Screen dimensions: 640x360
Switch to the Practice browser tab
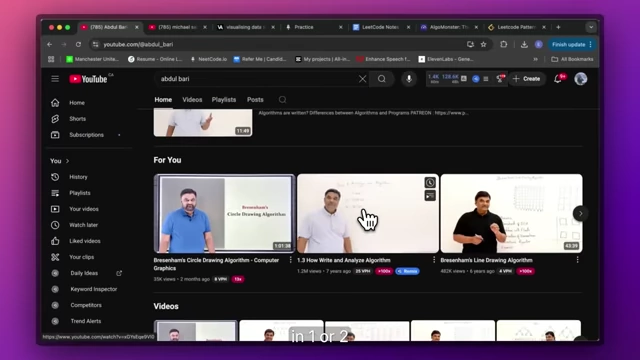click(x=313, y=27)
